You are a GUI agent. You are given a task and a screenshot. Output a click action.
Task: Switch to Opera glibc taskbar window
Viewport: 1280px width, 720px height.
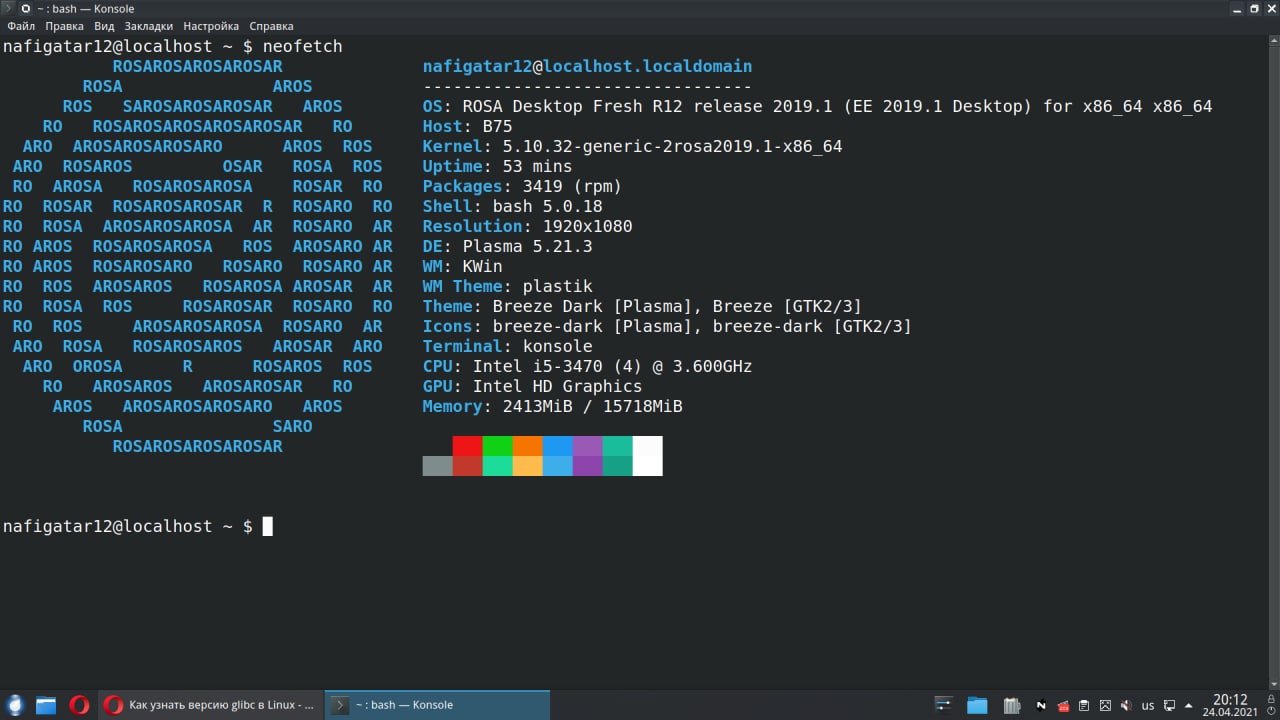pos(211,705)
